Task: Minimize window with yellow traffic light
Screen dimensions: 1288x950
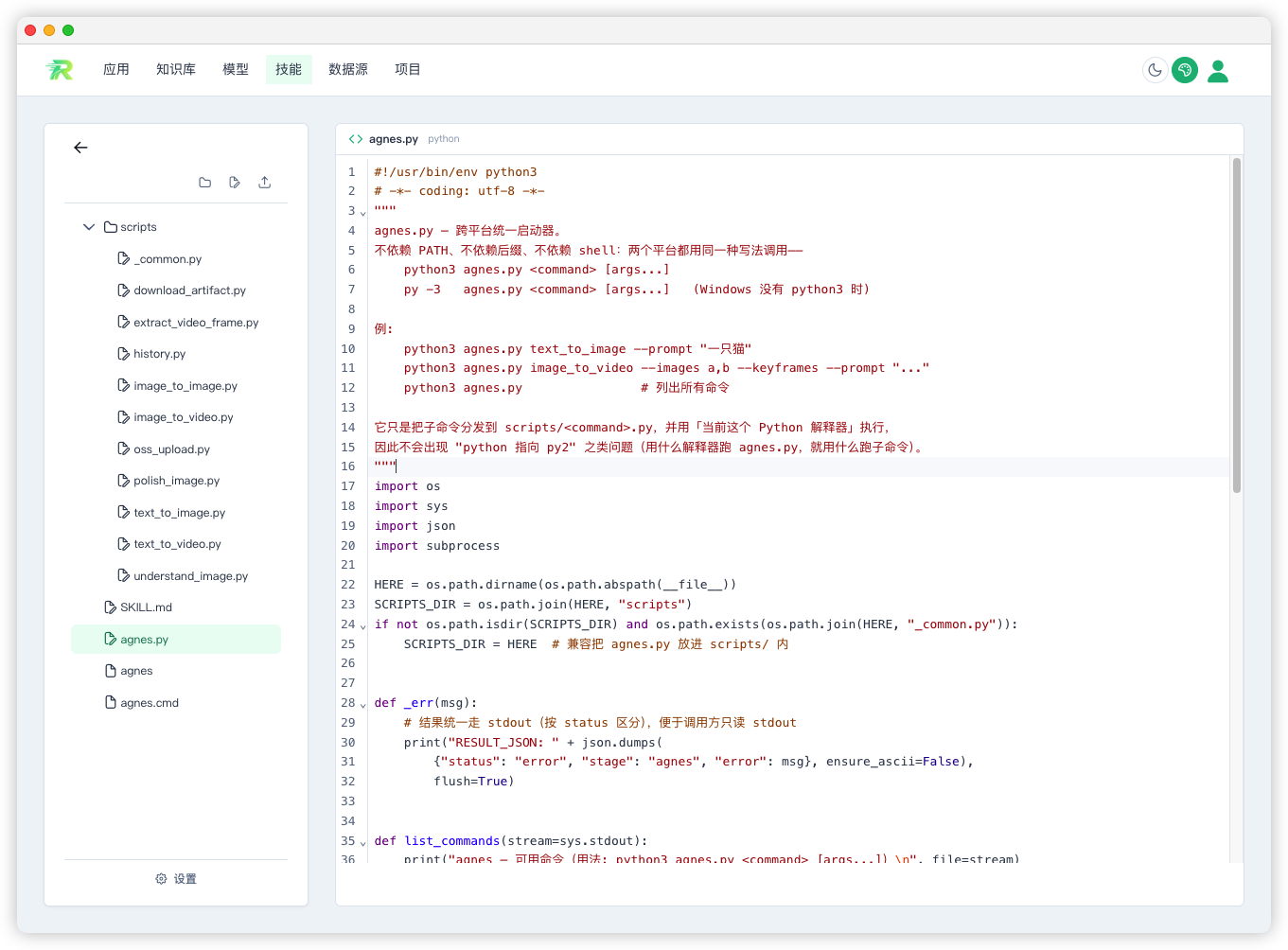Action: click(x=49, y=30)
